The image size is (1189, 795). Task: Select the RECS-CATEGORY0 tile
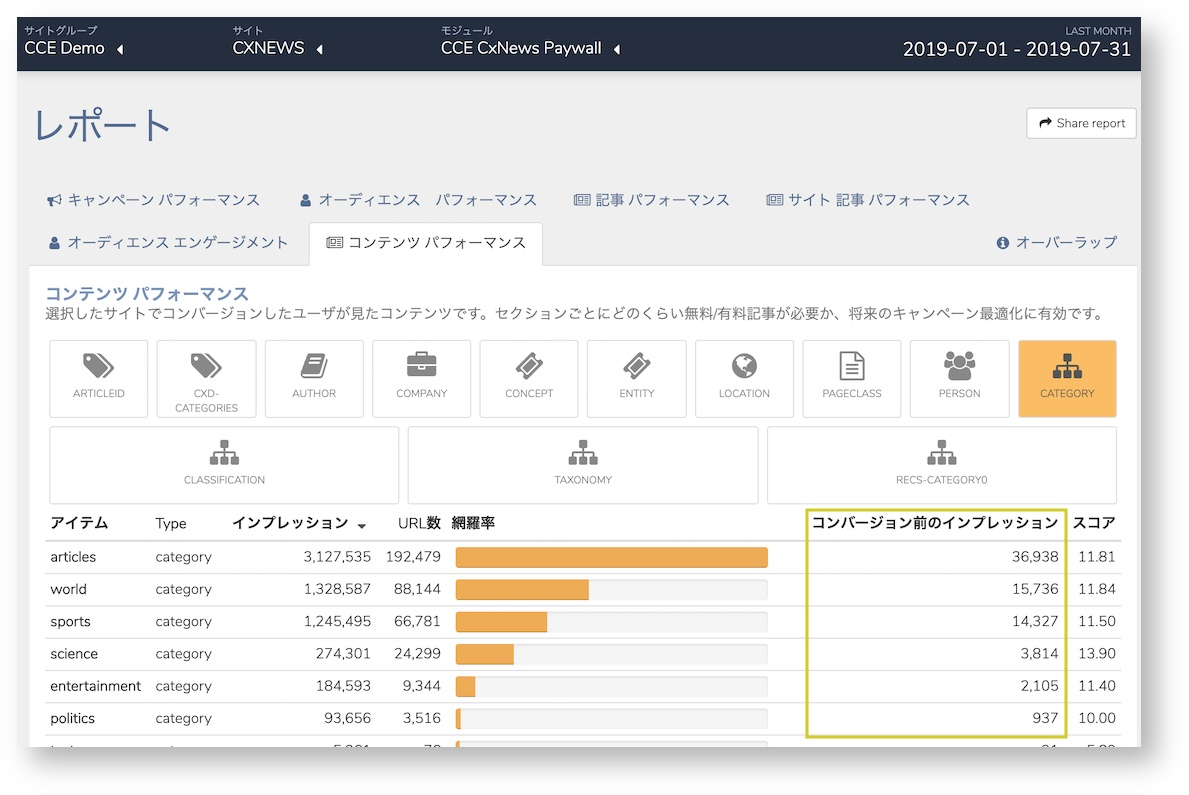click(x=941, y=465)
